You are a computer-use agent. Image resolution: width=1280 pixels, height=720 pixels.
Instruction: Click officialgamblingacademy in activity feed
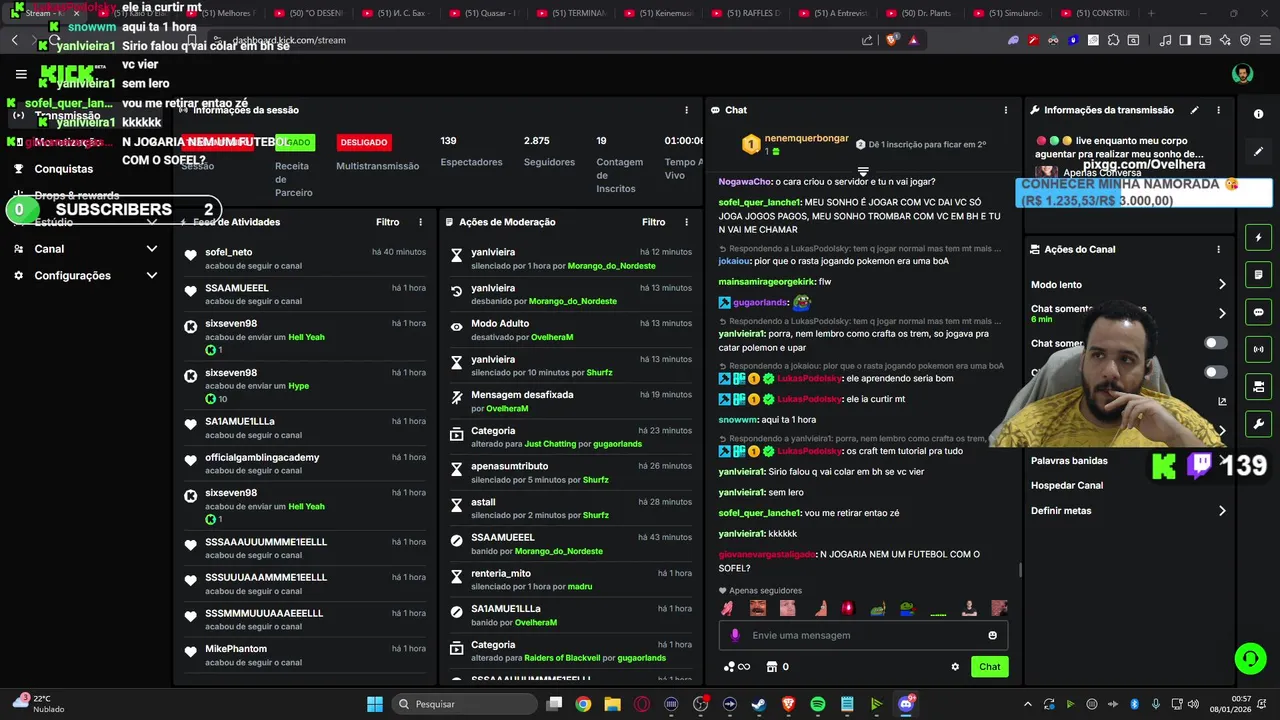click(x=262, y=458)
